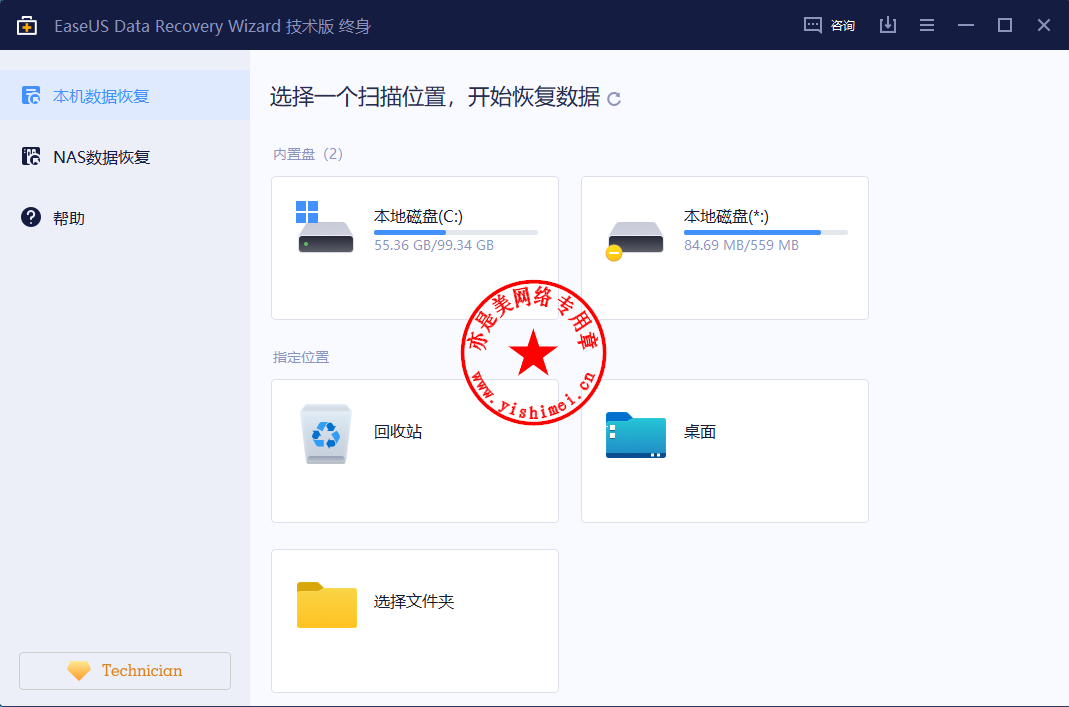Minimize the EaseUS window
The width and height of the screenshot is (1069, 707).
coord(965,26)
